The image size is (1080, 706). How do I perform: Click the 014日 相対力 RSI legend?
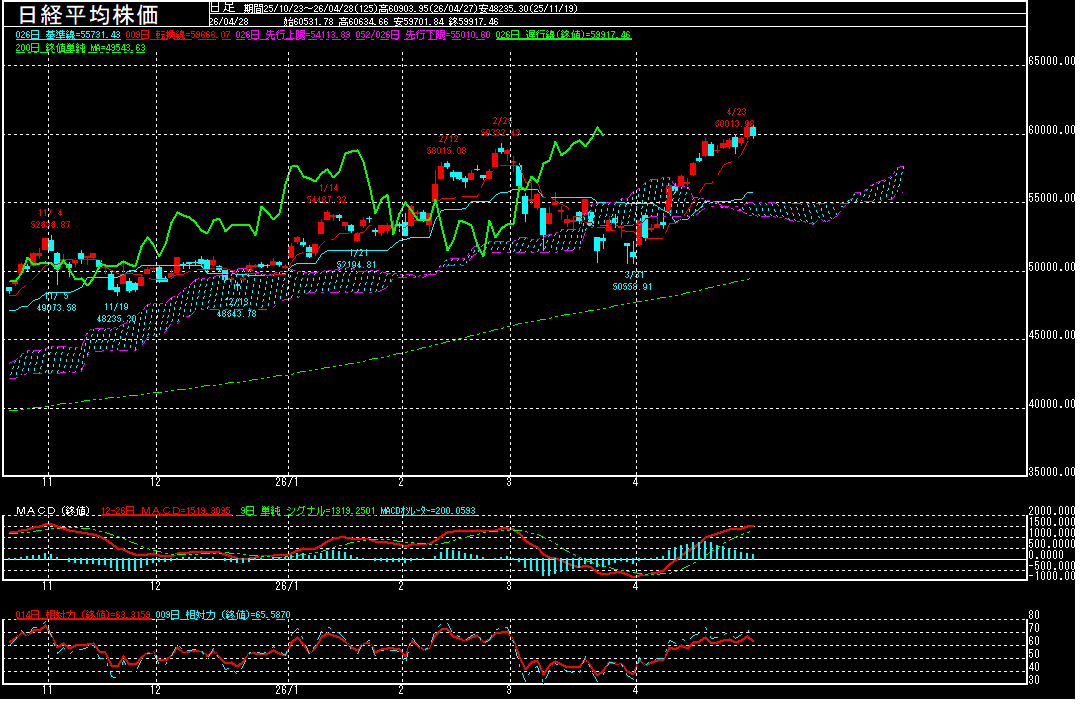pyautogui.click(x=82, y=613)
